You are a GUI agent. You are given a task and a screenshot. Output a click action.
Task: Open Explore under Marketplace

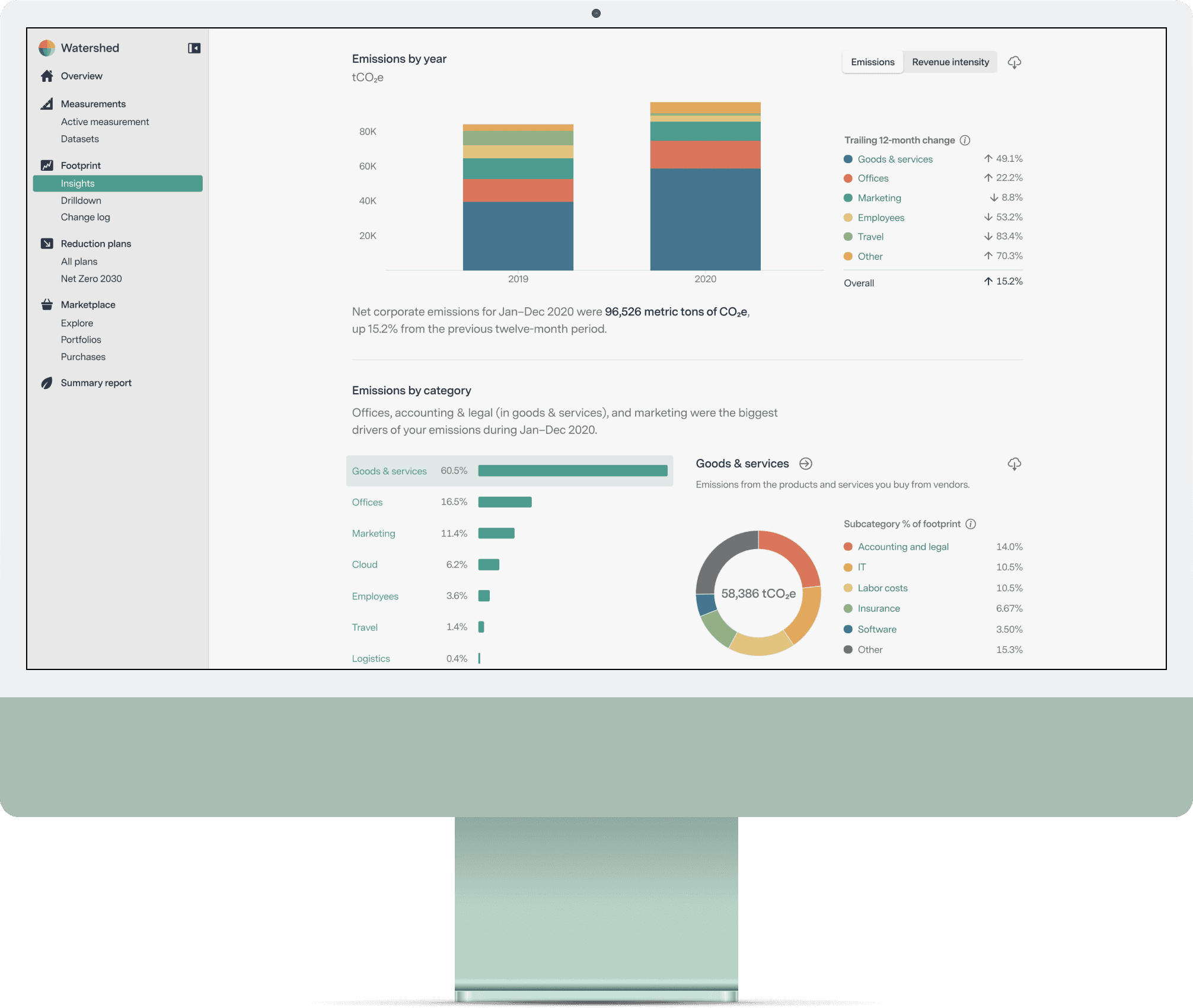tap(76, 323)
